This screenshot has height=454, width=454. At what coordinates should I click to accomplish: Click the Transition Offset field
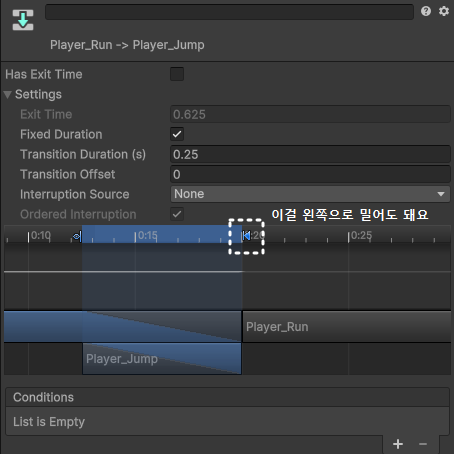tap(310, 174)
